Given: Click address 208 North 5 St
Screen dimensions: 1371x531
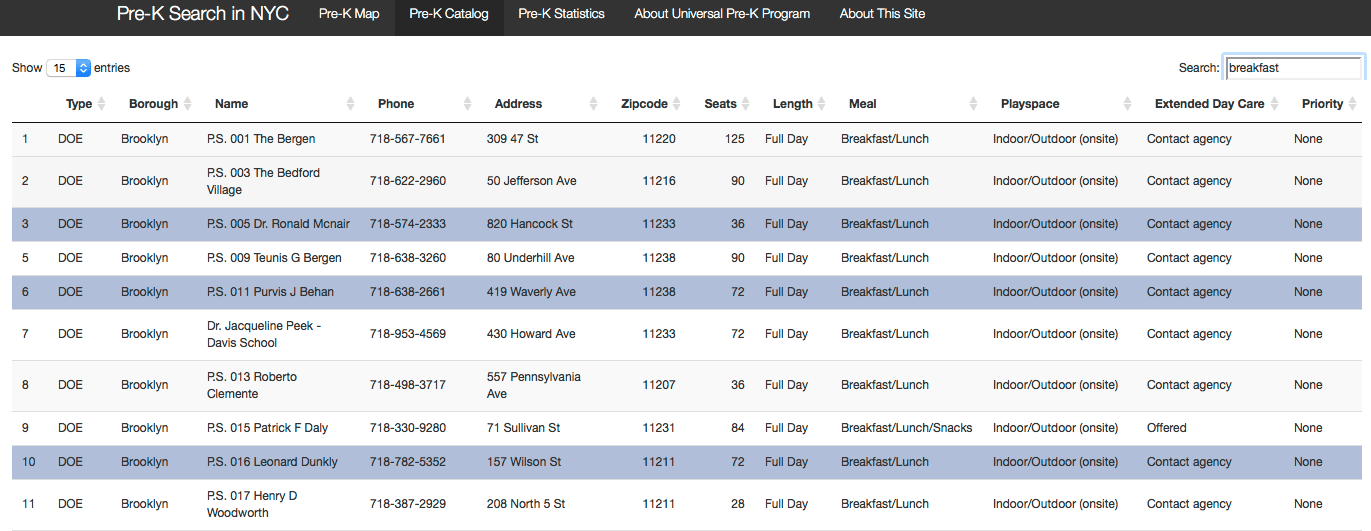Looking at the screenshot, I should click(x=526, y=504).
